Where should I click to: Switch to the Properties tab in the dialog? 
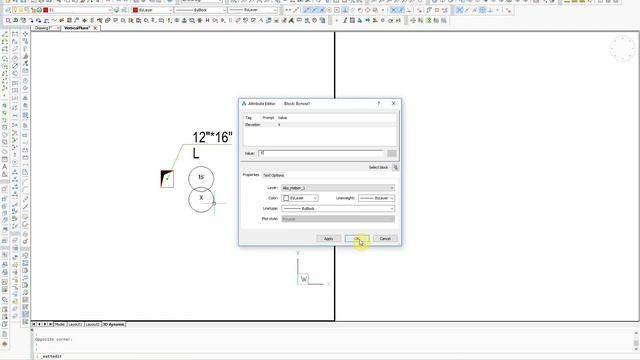pos(251,175)
